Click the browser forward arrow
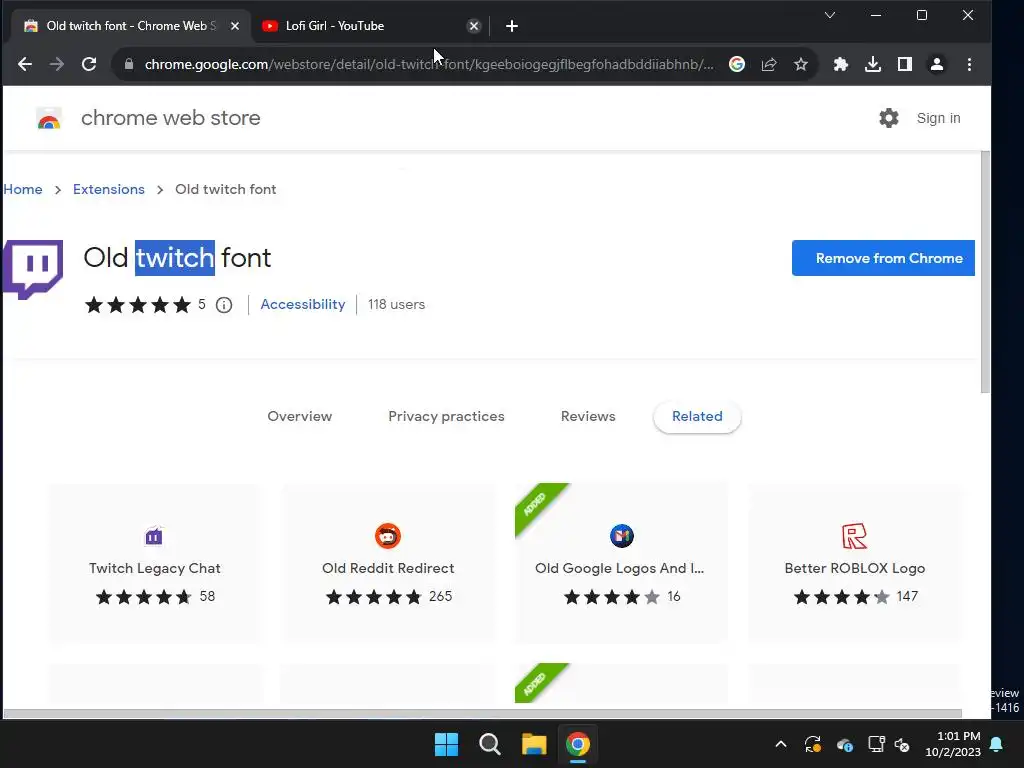 click(x=57, y=64)
